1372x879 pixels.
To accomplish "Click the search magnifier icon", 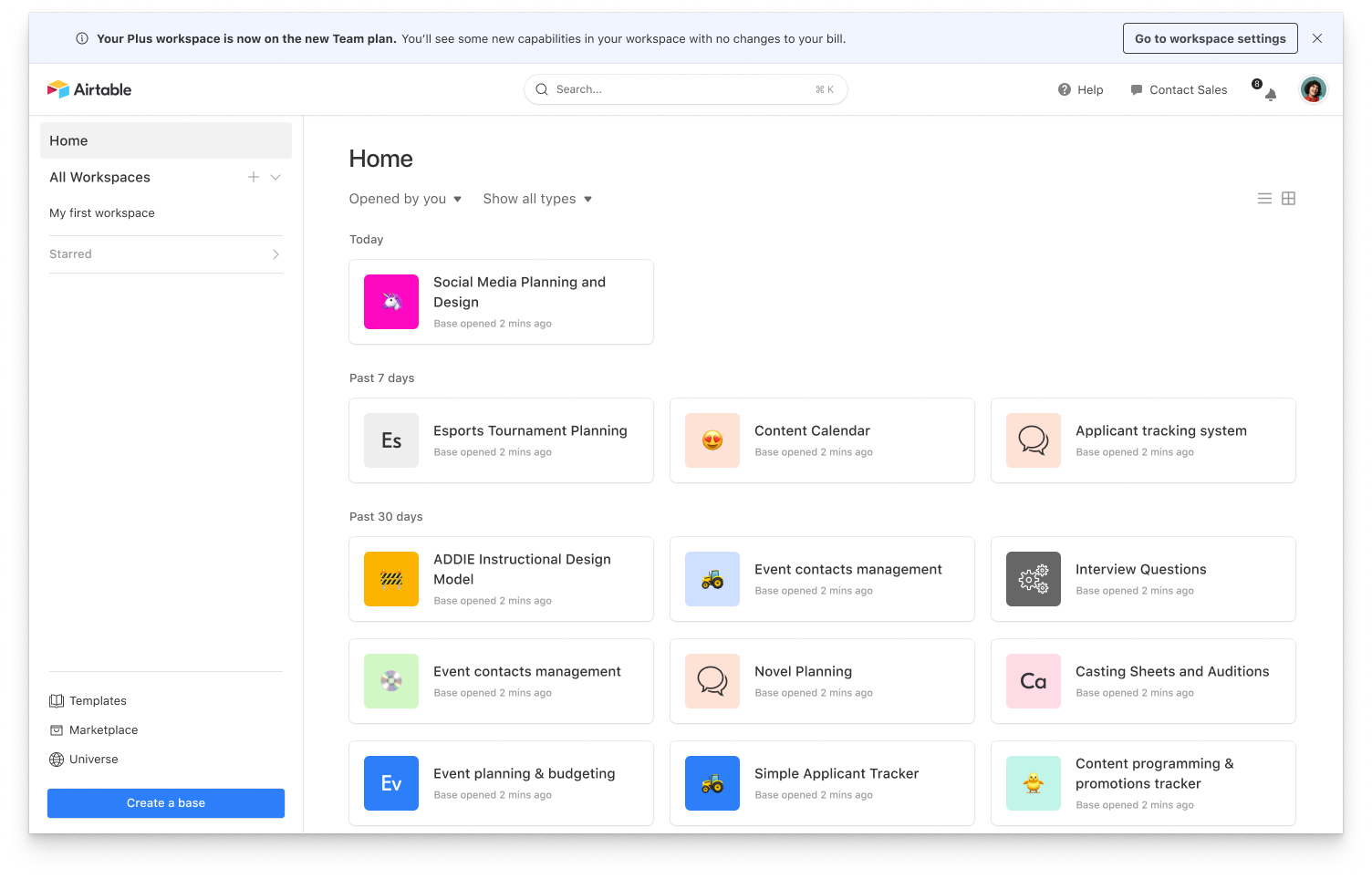I will pyautogui.click(x=542, y=89).
